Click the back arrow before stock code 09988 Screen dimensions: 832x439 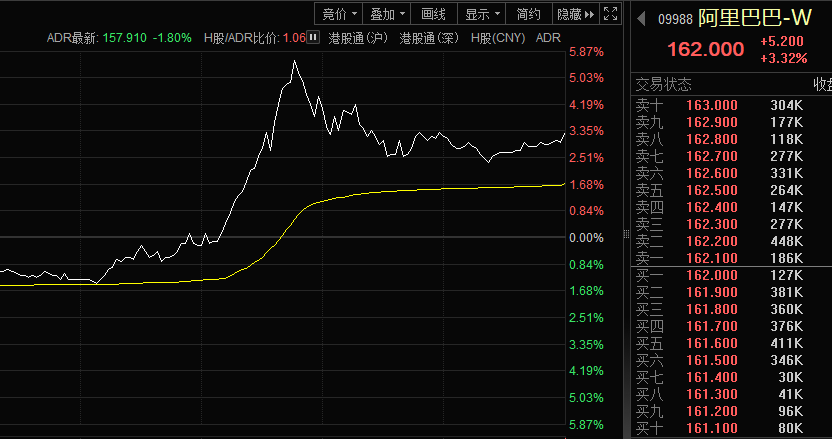(x=641, y=16)
